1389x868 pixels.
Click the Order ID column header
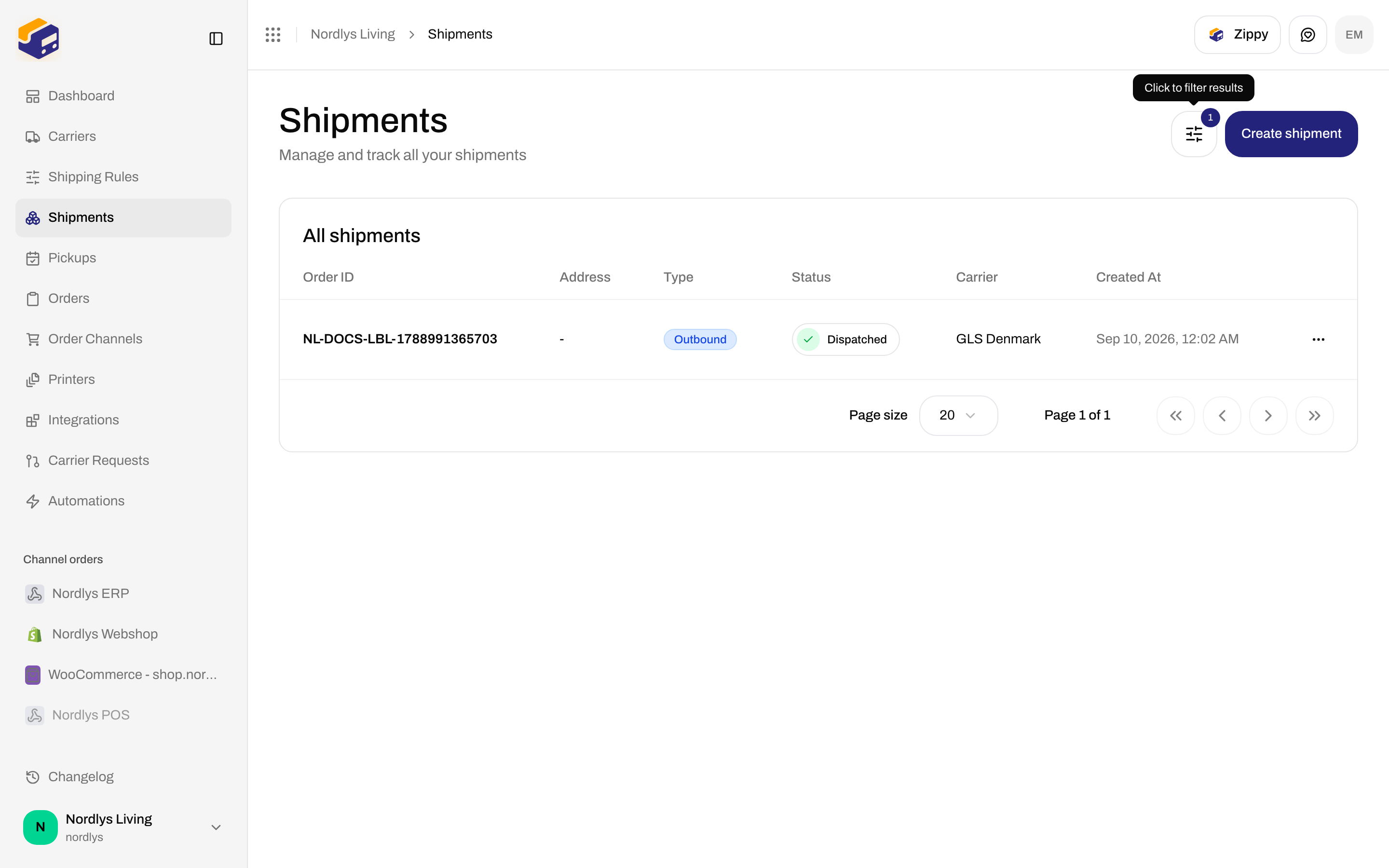[x=328, y=277]
